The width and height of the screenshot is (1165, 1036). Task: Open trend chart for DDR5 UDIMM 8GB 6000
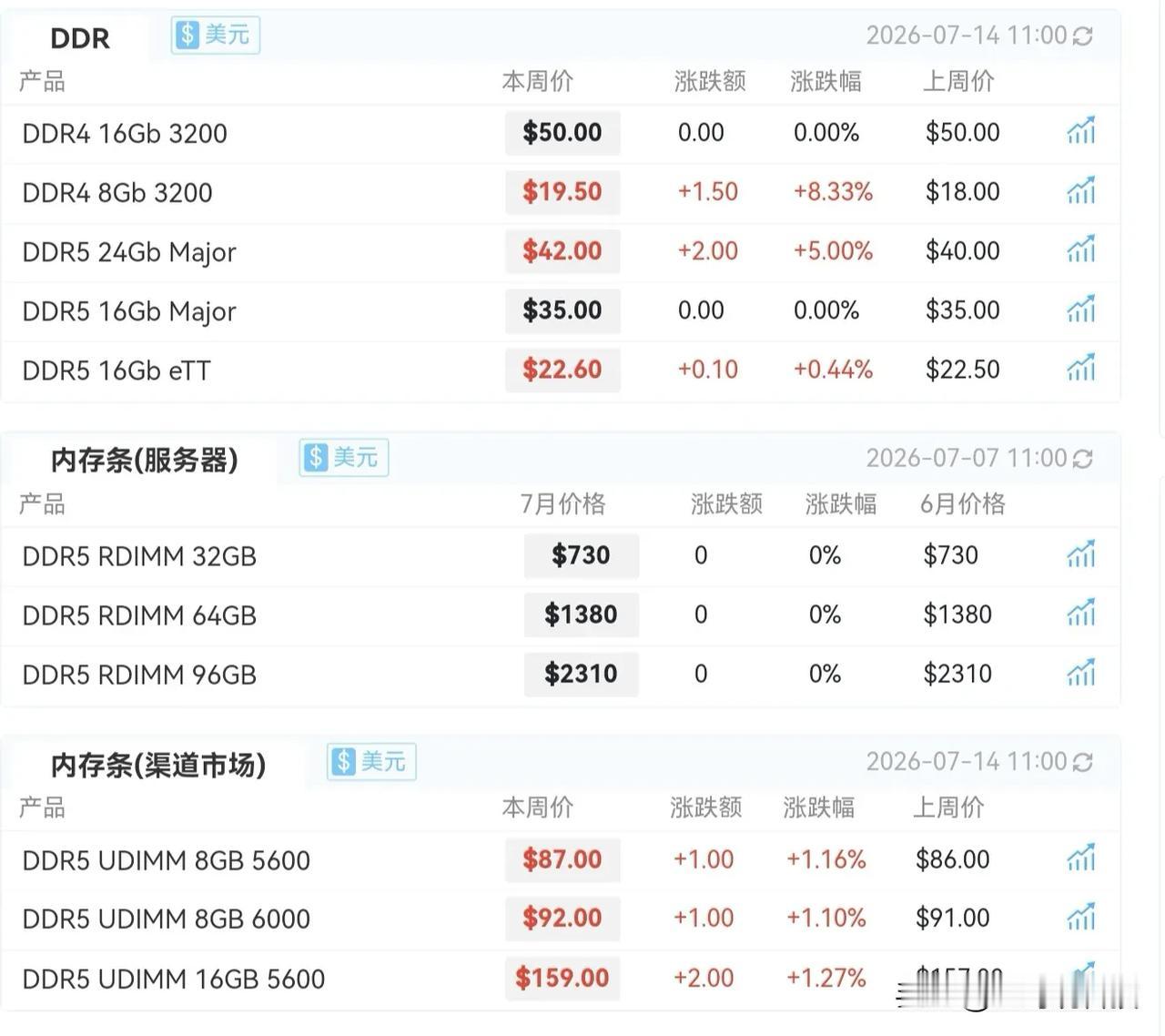(x=1081, y=918)
